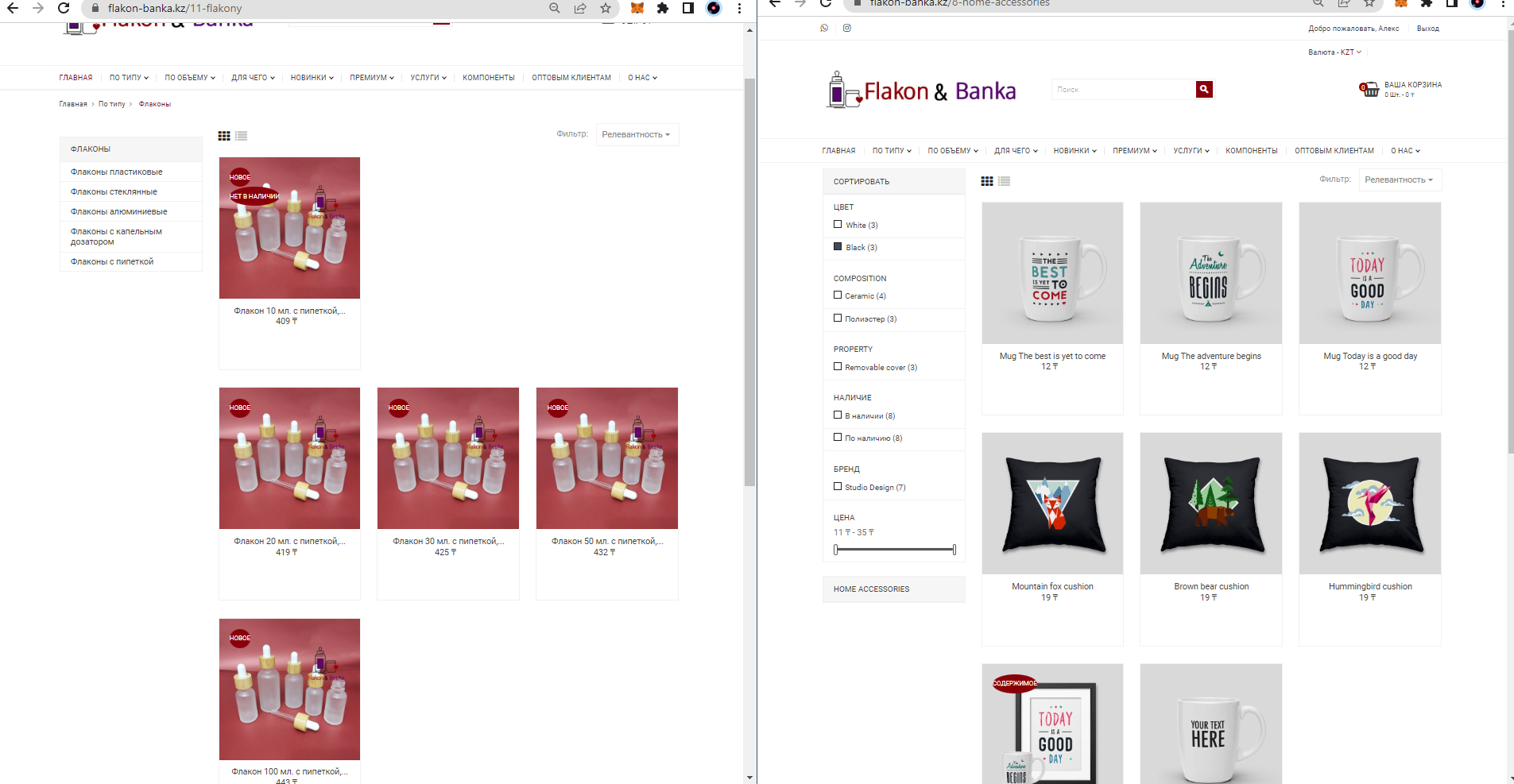1514x784 pixels.
Task: Click the scroll-down arrow in the left window
Action: [749, 777]
